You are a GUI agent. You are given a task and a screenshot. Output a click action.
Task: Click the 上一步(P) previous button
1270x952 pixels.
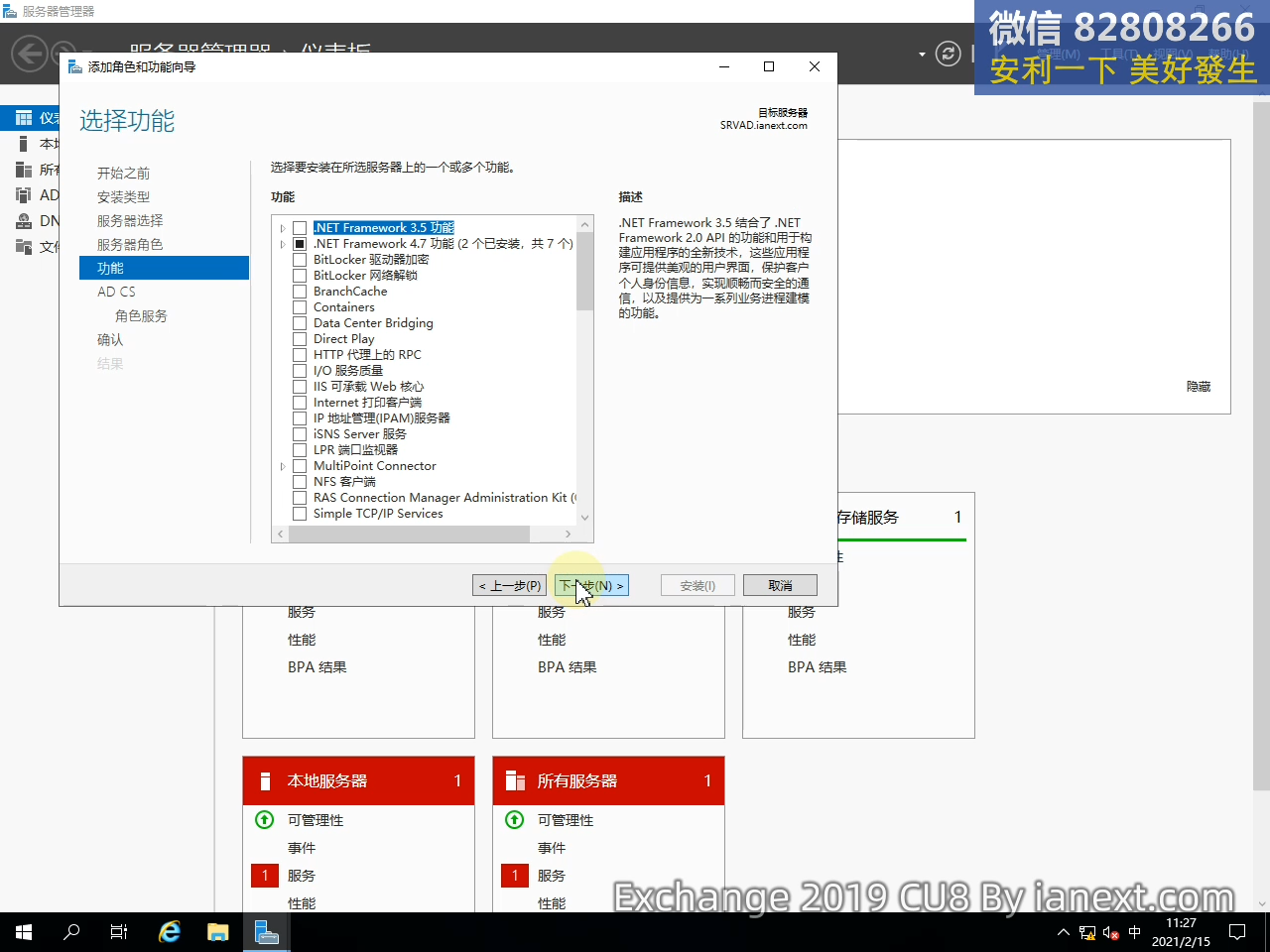510,585
